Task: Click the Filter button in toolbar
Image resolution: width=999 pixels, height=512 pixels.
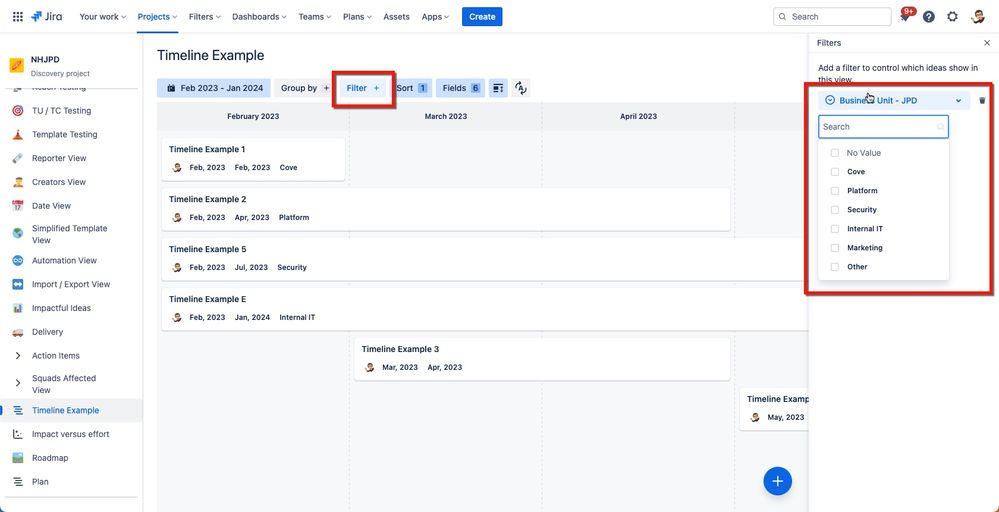Action: pos(363,88)
